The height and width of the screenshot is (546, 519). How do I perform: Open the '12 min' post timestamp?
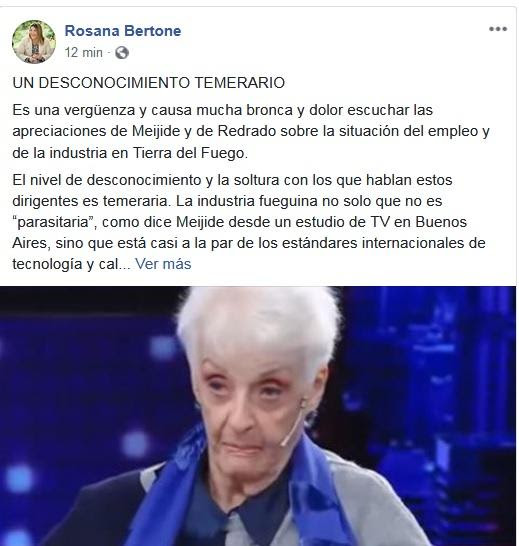(84, 53)
